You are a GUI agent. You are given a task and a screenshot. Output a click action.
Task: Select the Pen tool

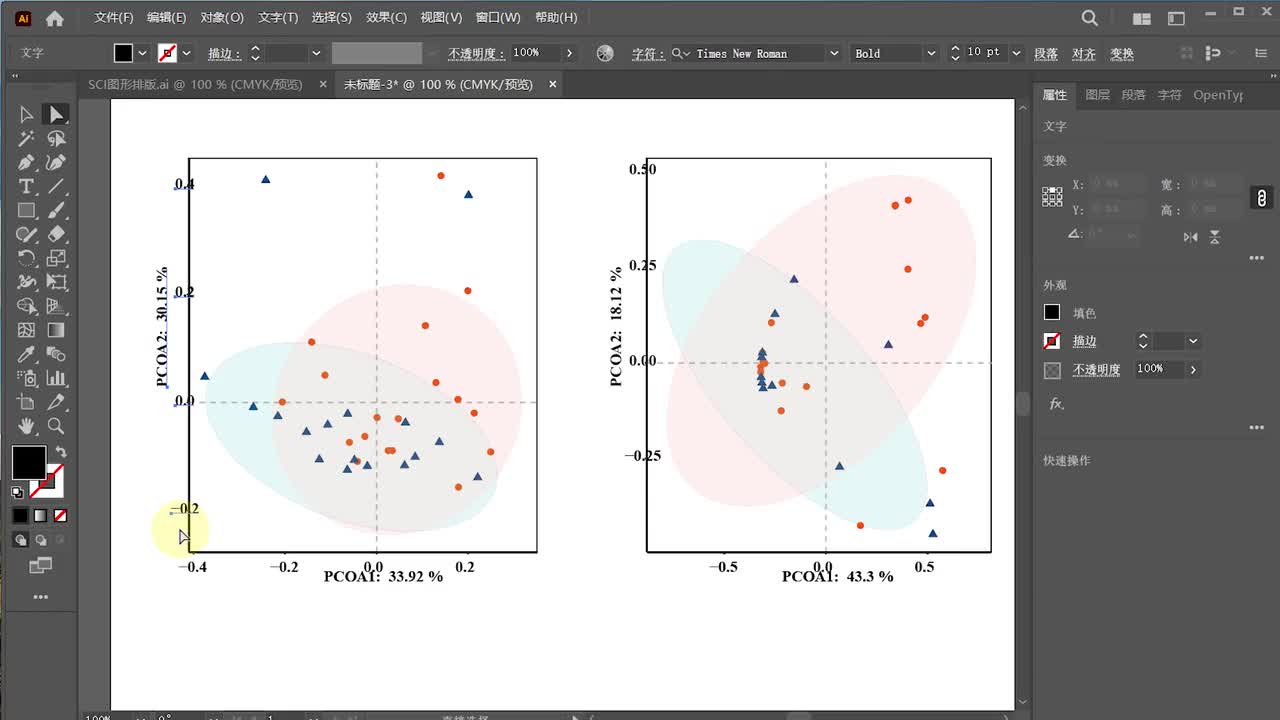pos(27,163)
